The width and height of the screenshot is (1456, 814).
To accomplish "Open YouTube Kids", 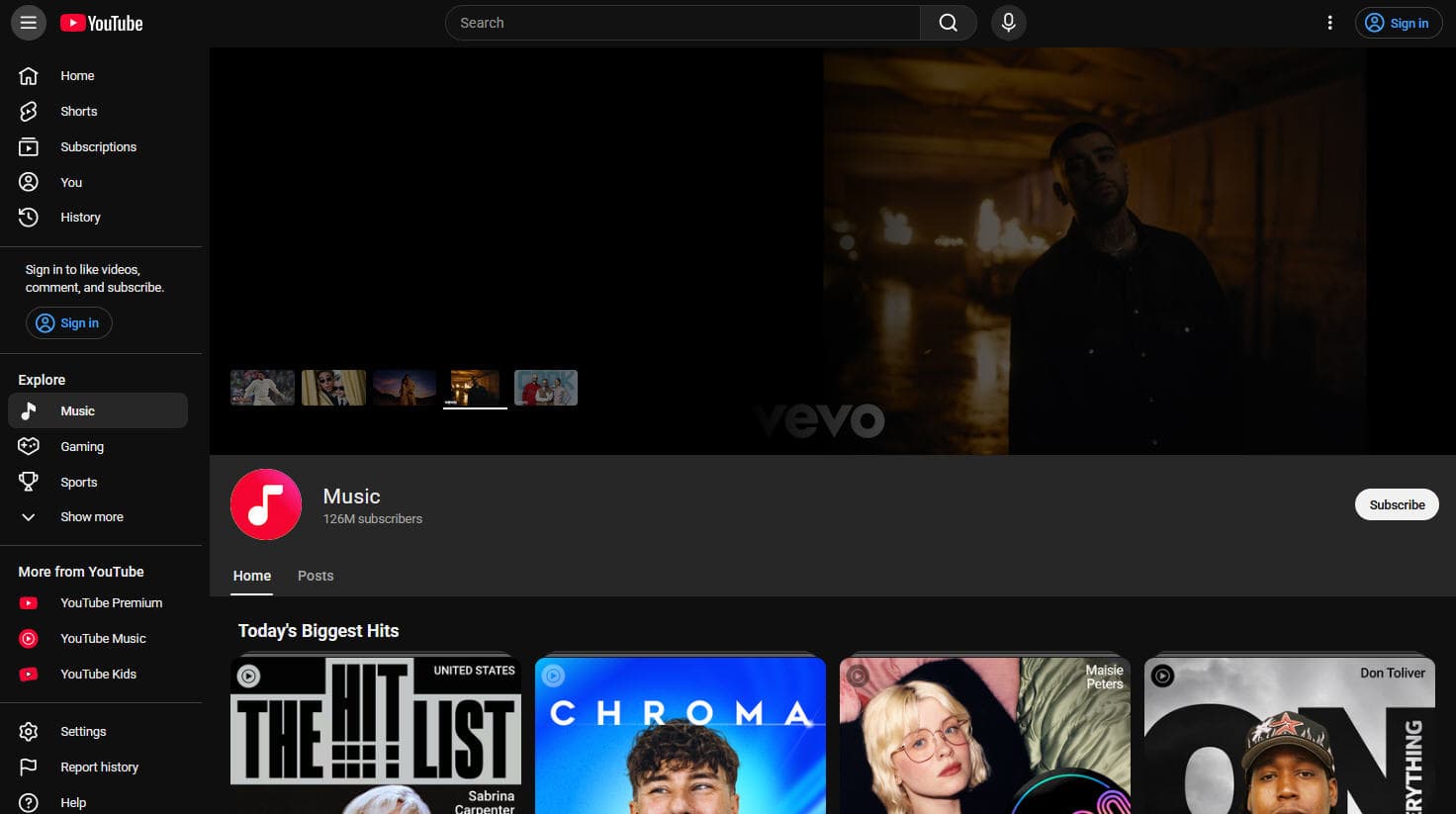I will pyautogui.click(x=98, y=674).
